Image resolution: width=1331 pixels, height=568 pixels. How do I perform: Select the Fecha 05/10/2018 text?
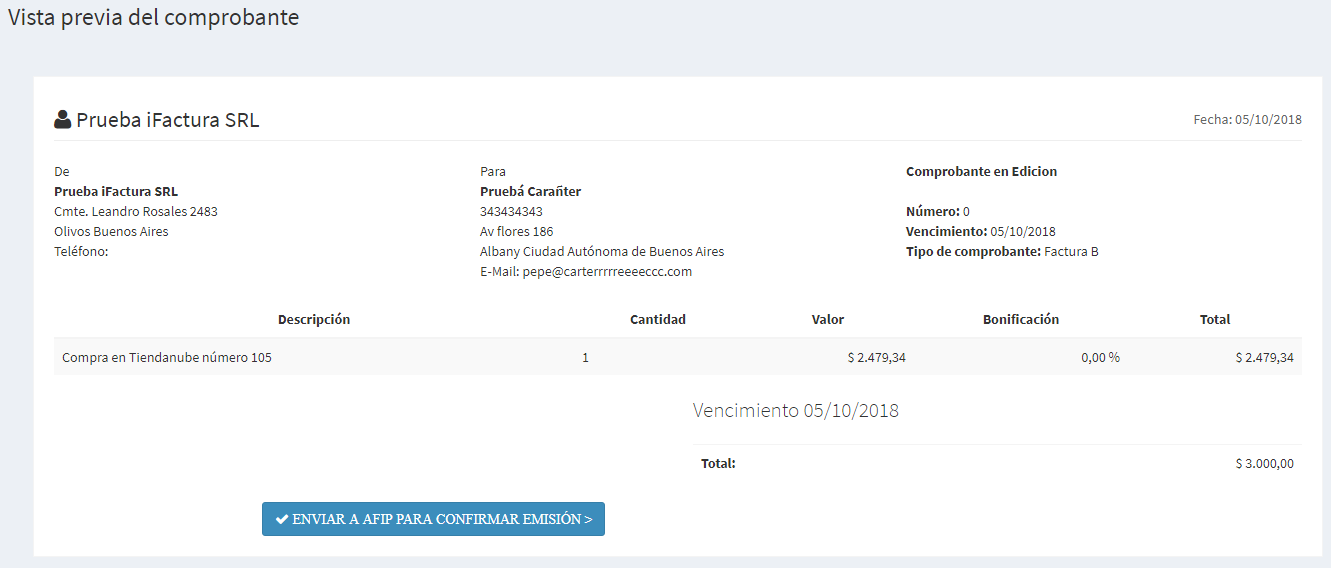pos(1247,119)
